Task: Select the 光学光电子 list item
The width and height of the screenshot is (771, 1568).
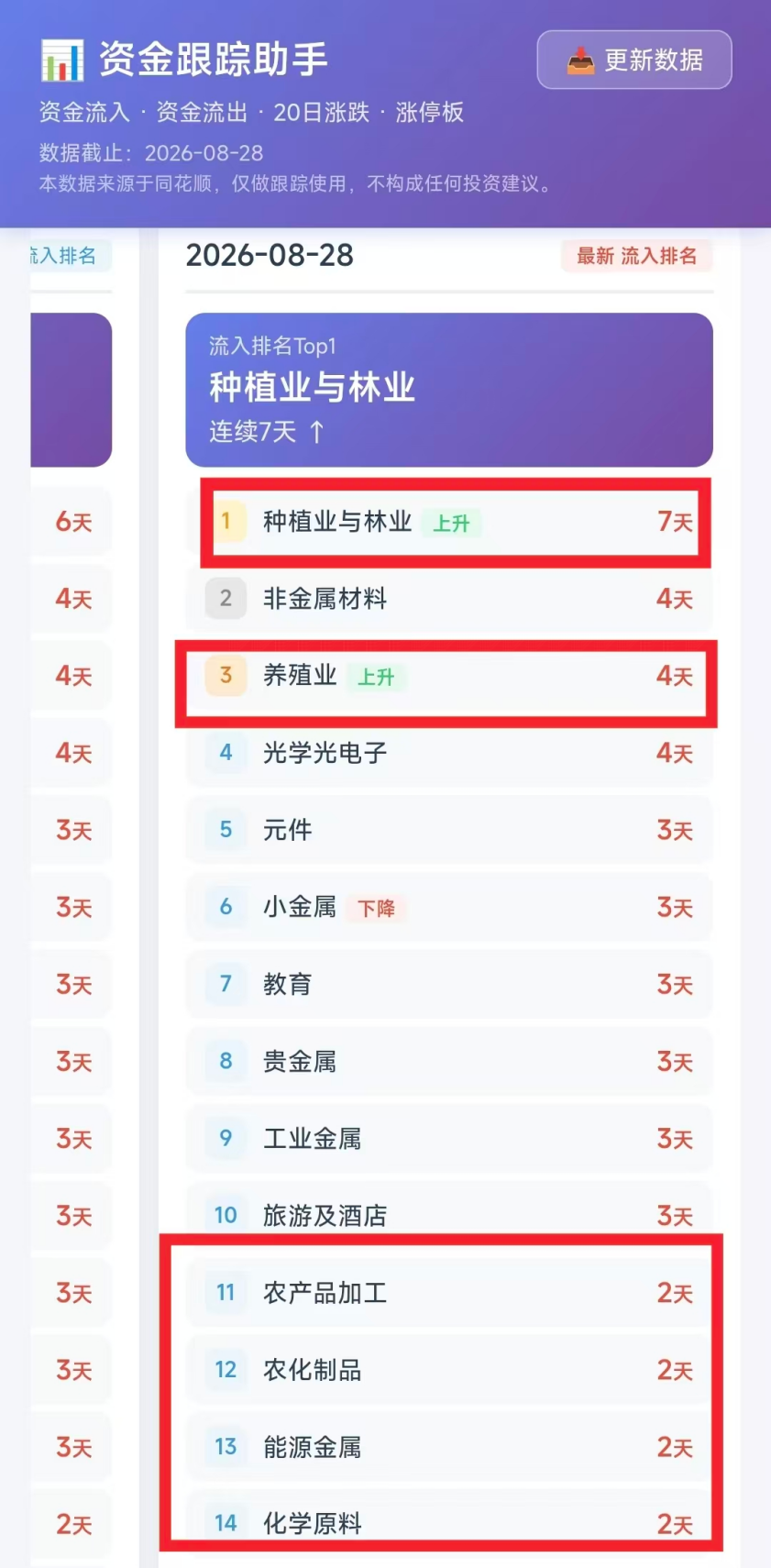Action: coord(449,753)
